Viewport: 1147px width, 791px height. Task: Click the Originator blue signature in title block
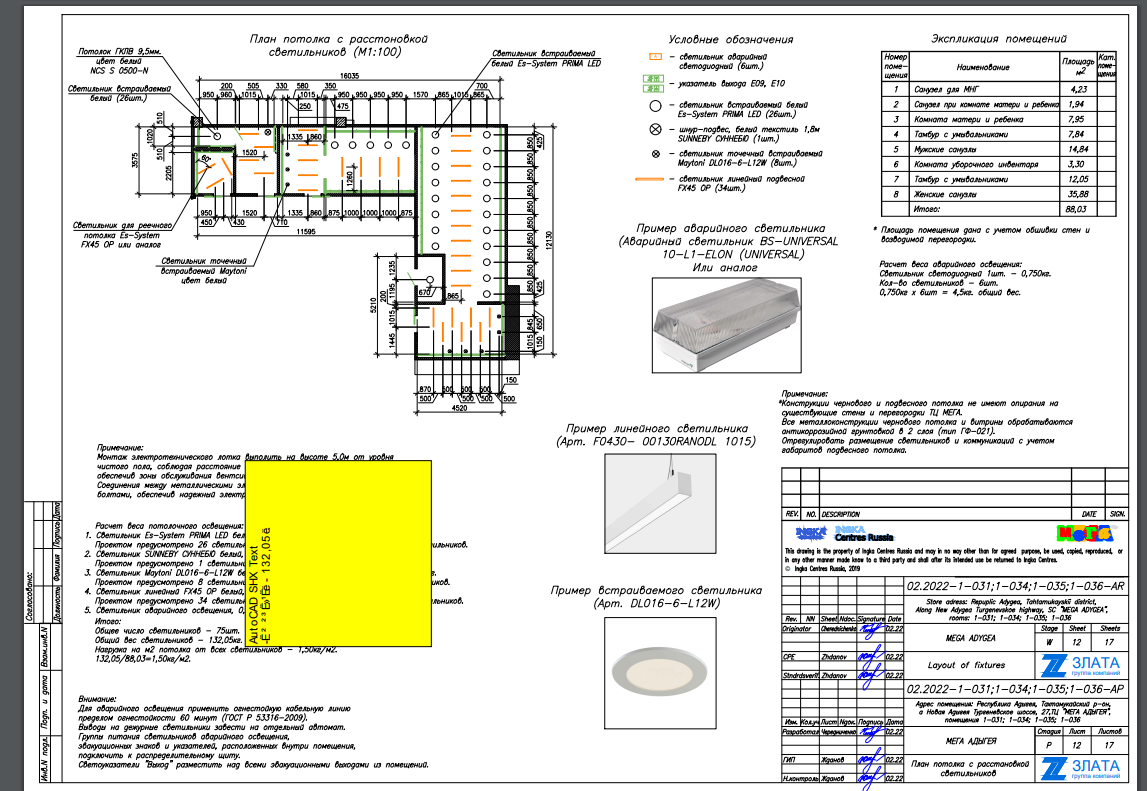(x=870, y=629)
